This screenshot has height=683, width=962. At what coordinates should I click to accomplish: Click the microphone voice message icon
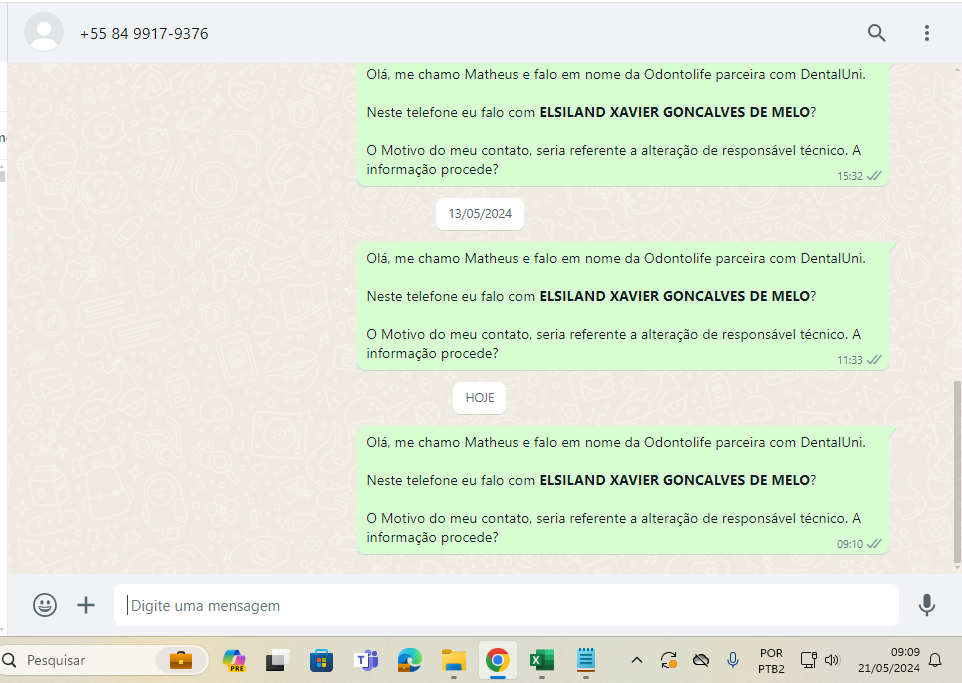[926, 605]
